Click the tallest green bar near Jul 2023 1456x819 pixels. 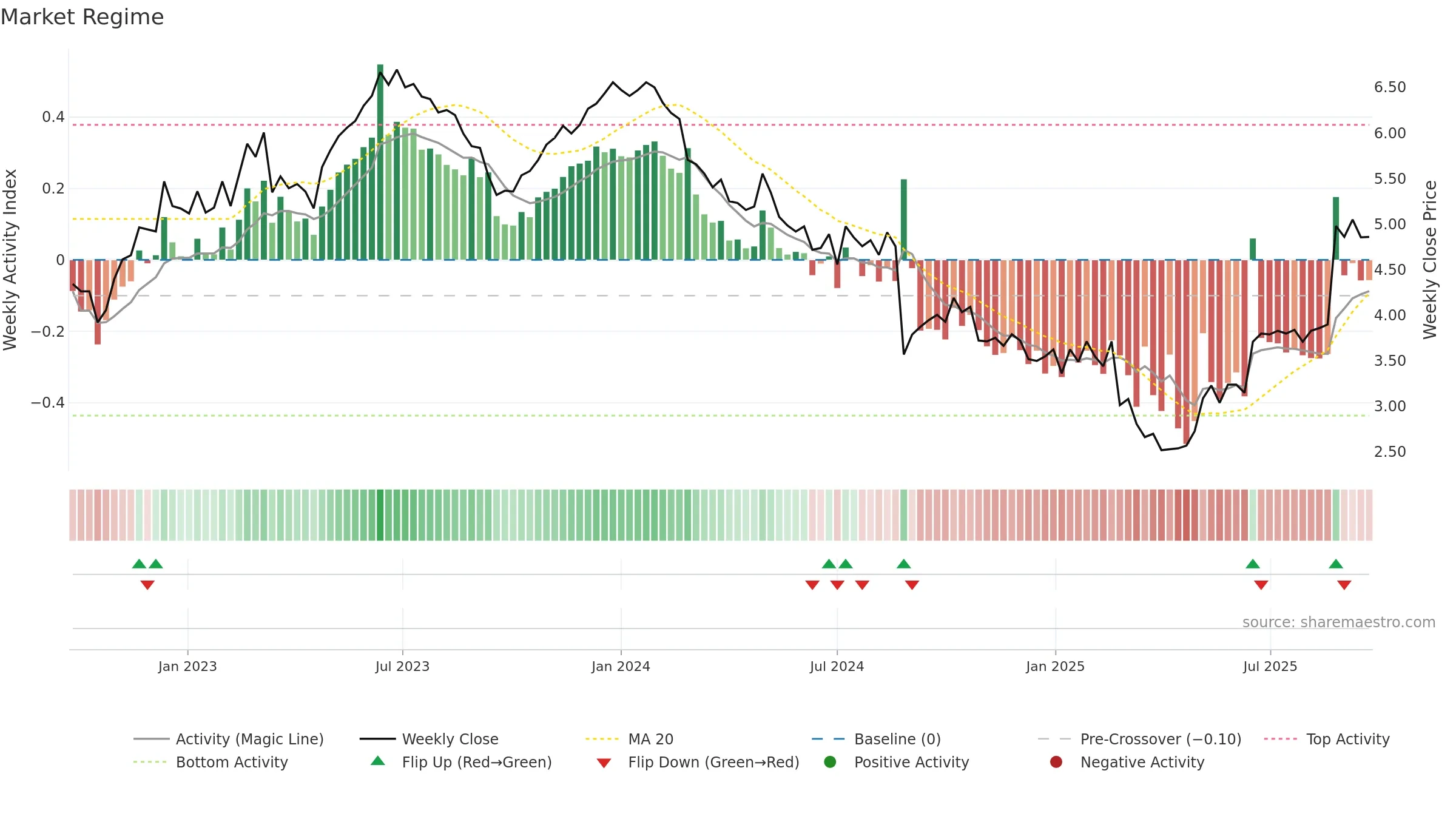pos(380,162)
